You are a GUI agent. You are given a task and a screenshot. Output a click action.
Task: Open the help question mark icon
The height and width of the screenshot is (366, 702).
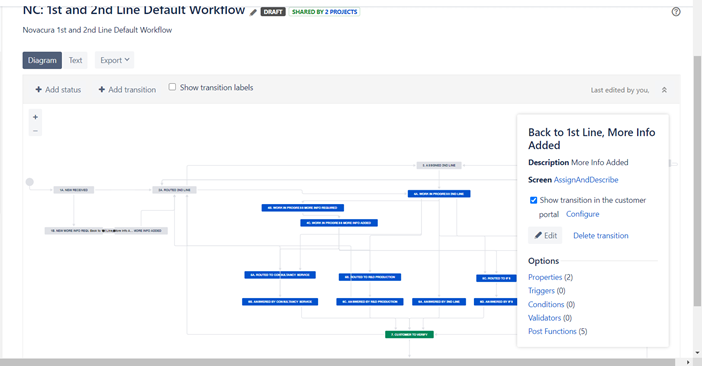[676, 12]
